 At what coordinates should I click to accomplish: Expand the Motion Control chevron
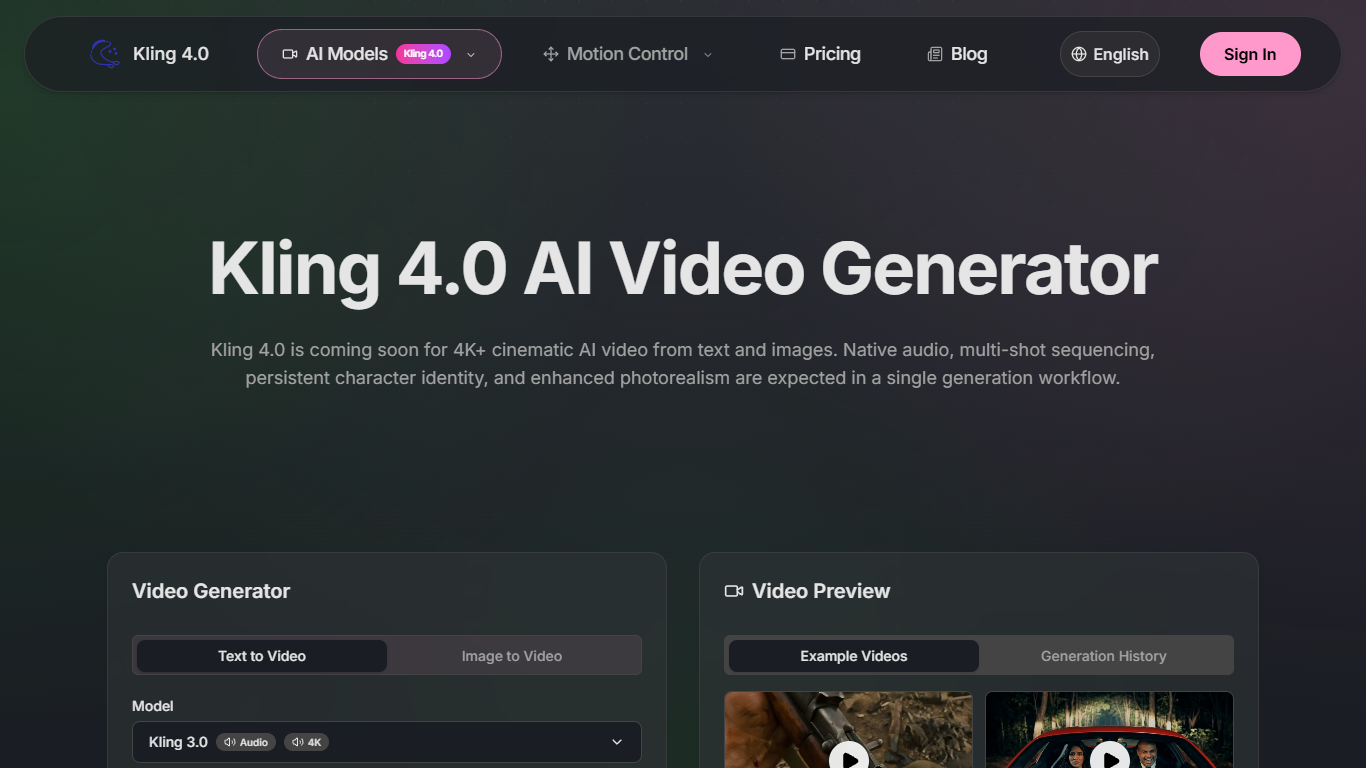pyautogui.click(x=708, y=54)
